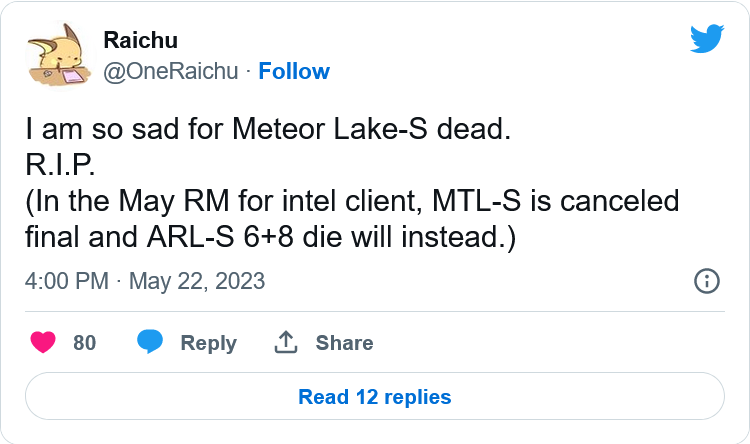Like the tweet with the heart icon

click(43, 342)
